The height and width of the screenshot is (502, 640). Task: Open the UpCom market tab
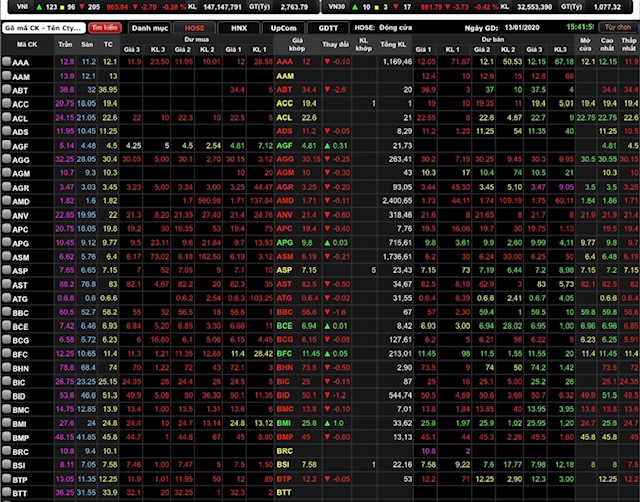click(284, 28)
